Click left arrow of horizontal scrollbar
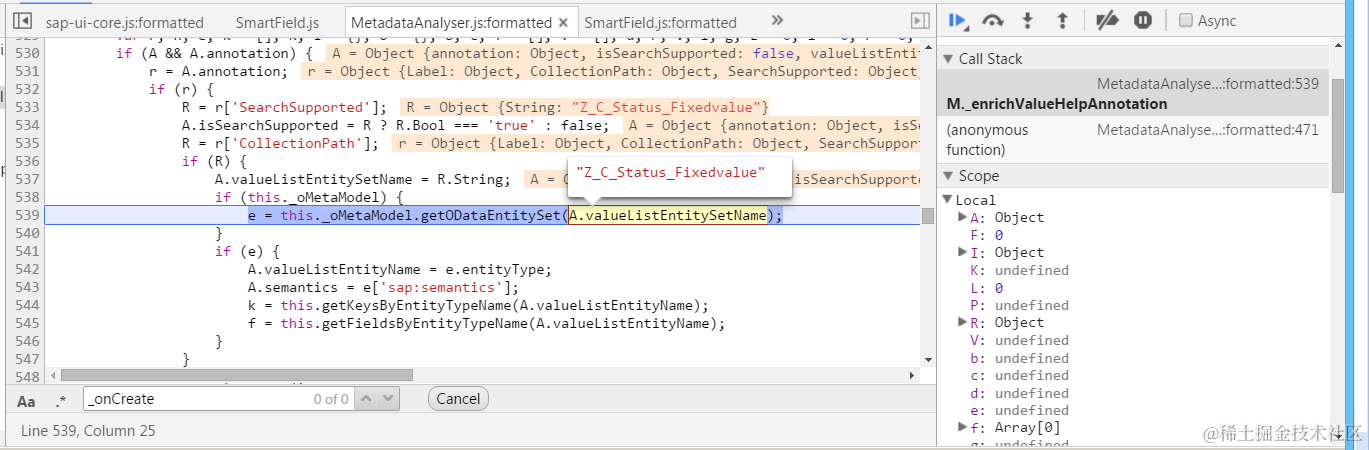Screen dimensions: 1369x450 click(x=52, y=375)
